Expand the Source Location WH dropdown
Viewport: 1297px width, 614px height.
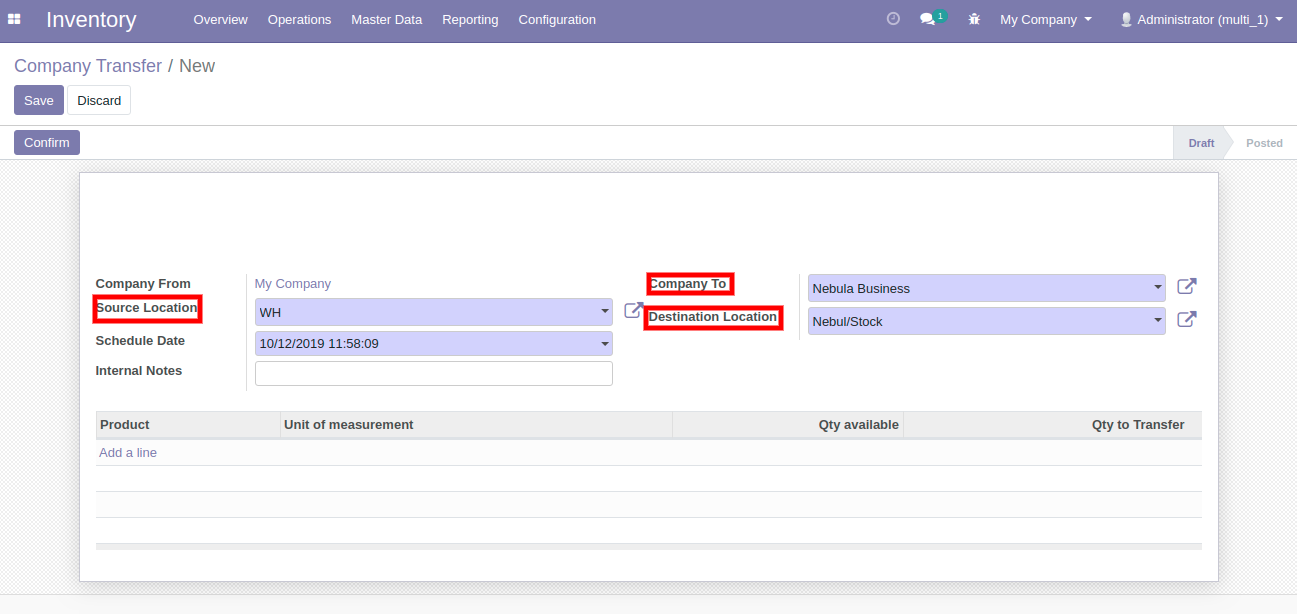click(x=604, y=312)
